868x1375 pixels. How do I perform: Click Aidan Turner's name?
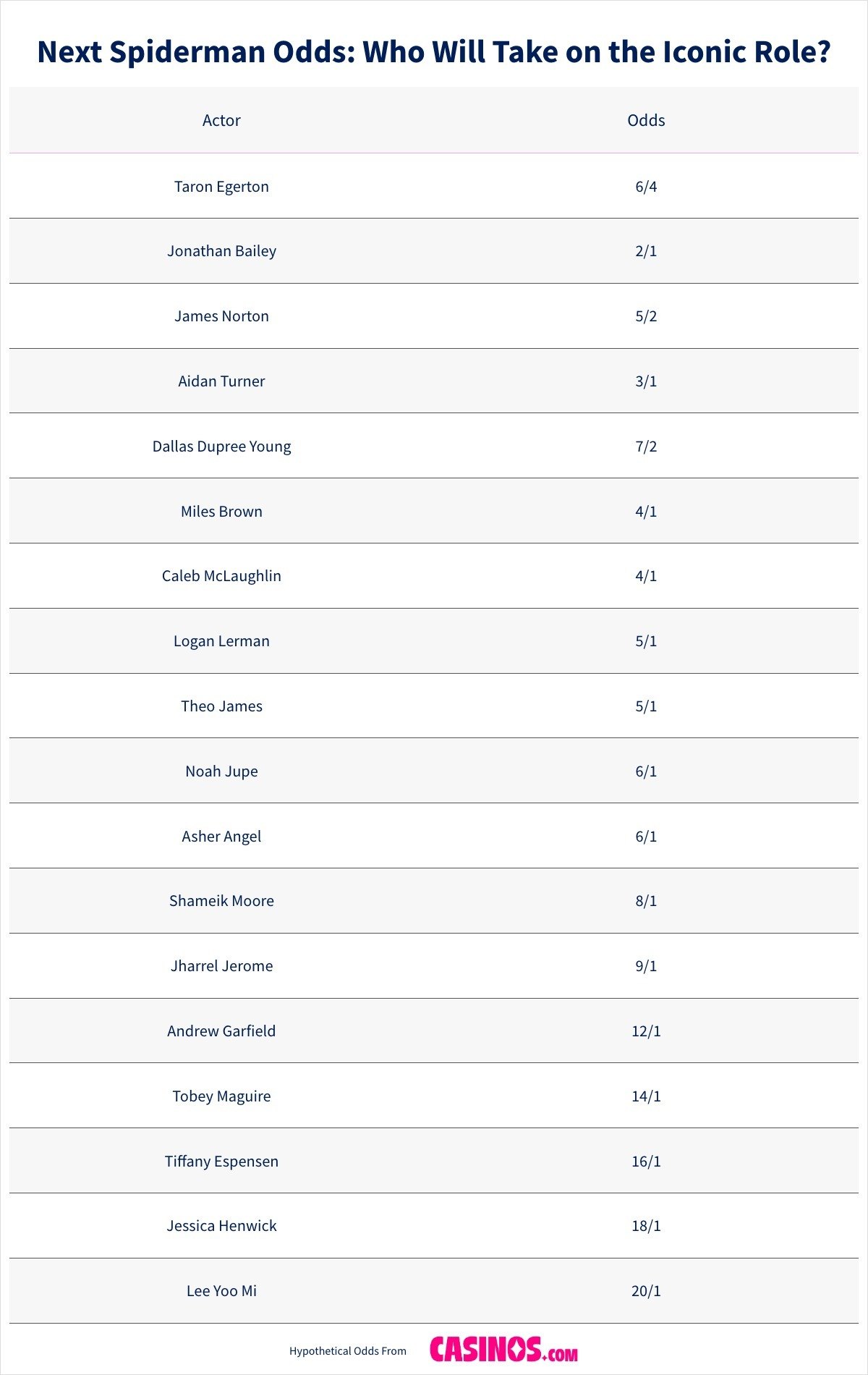tap(221, 381)
